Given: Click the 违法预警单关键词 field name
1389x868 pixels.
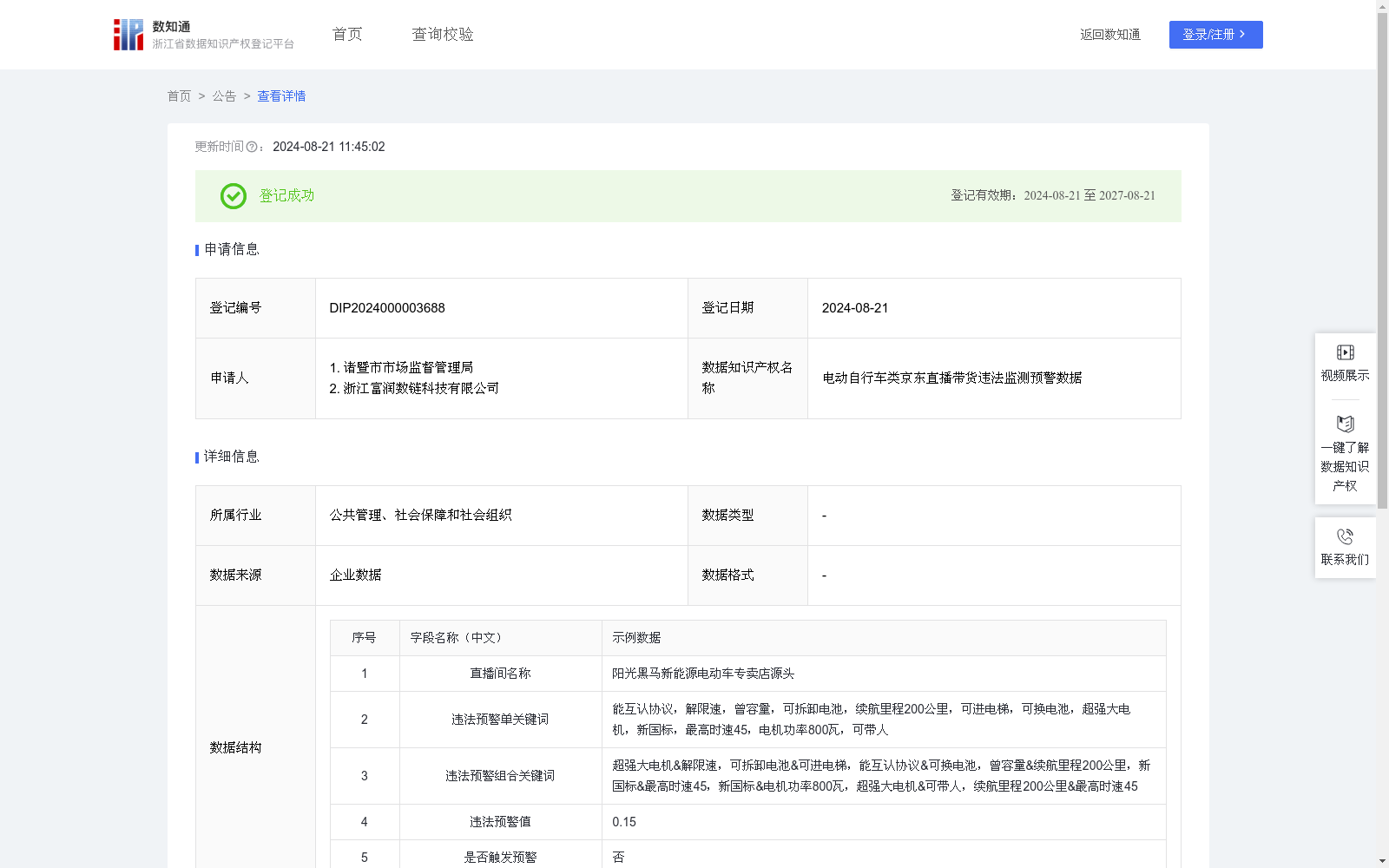Looking at the screenshot, I should pyautogui.click(x=500, y=720).
